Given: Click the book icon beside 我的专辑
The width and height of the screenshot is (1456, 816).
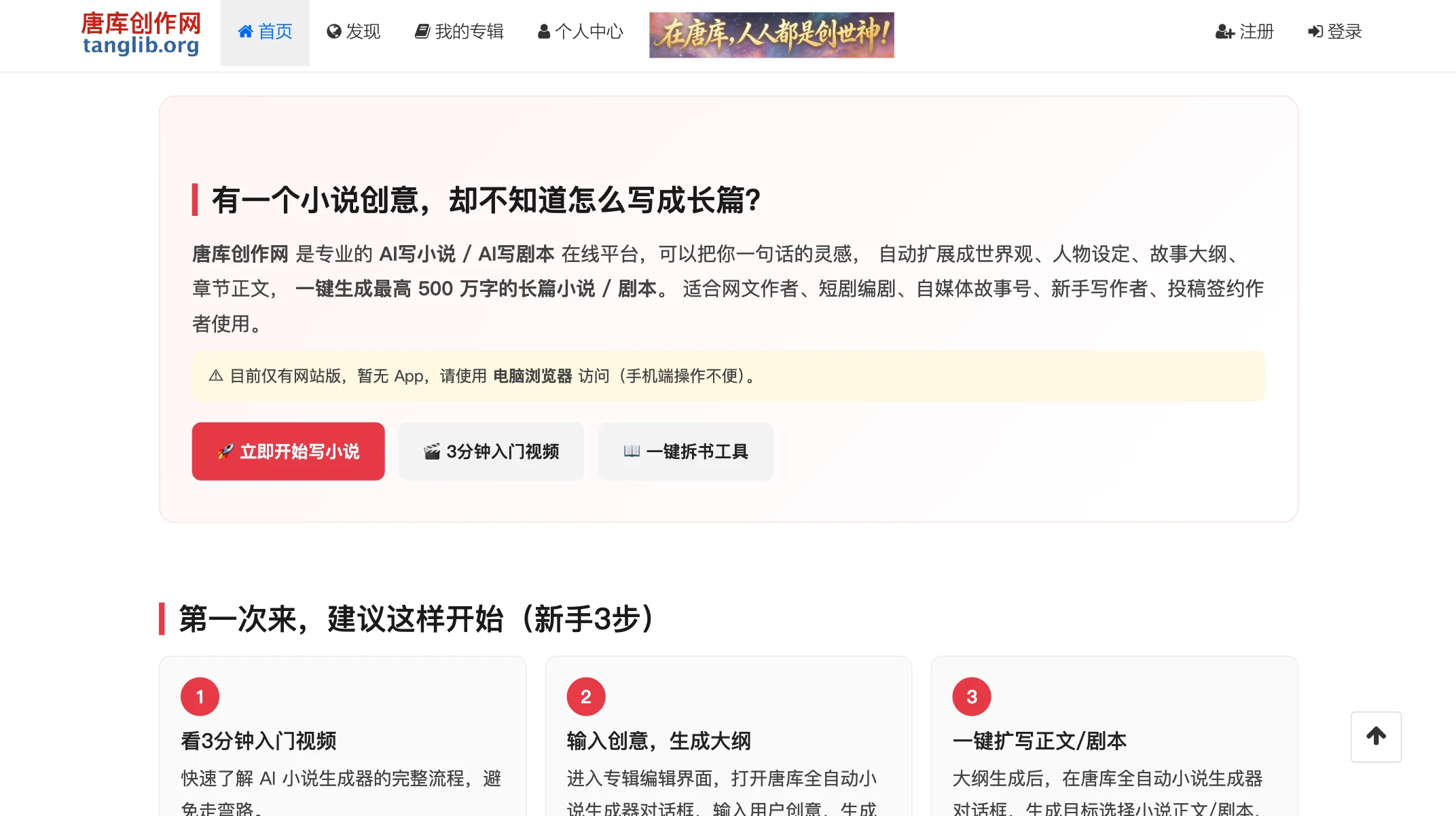Looking at the screenshot, I should (422, 32).
